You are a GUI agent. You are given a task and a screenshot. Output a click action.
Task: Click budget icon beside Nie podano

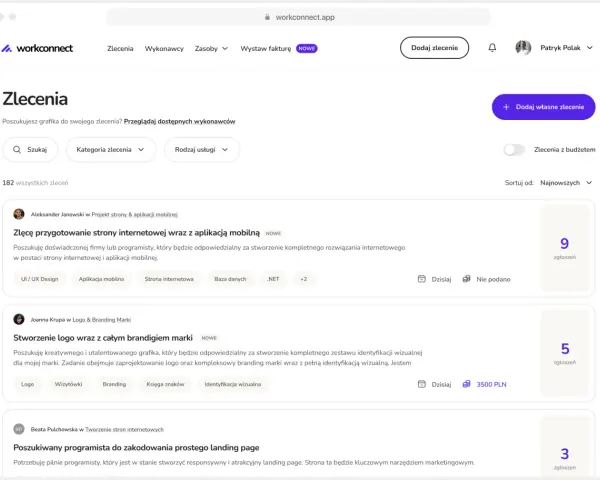tap(466, 279)
